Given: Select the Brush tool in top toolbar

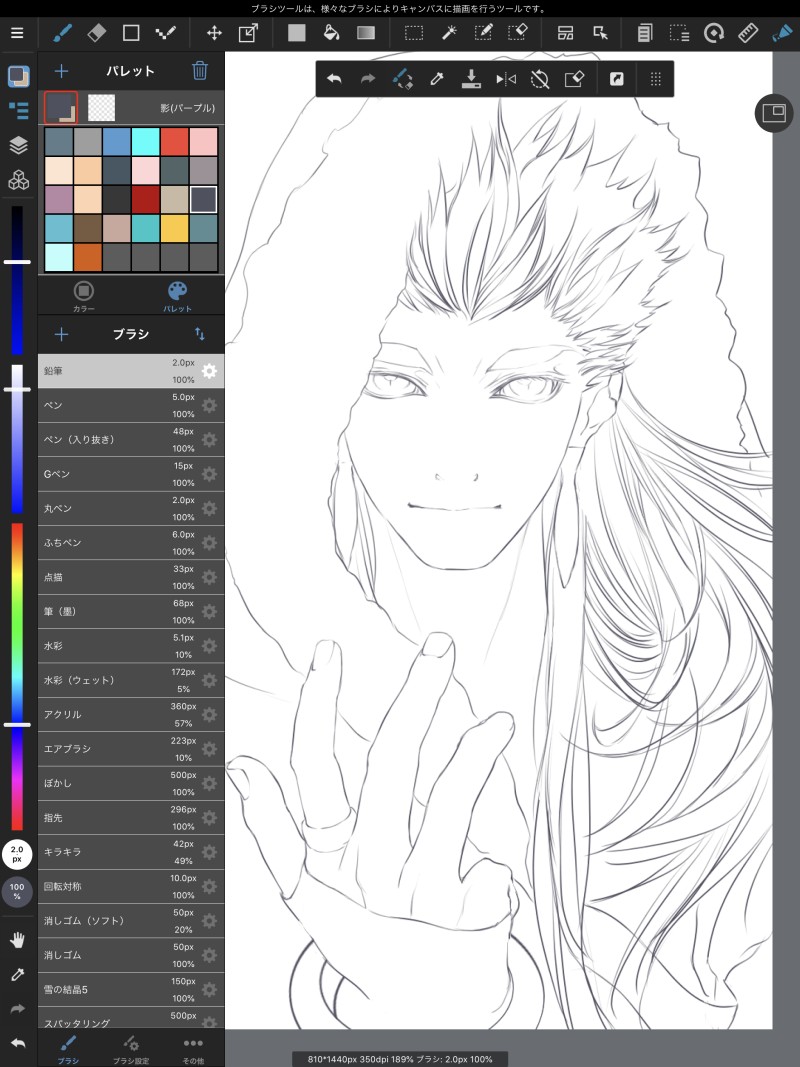Looking at the screenshot, I should click(x=63, y=33).
